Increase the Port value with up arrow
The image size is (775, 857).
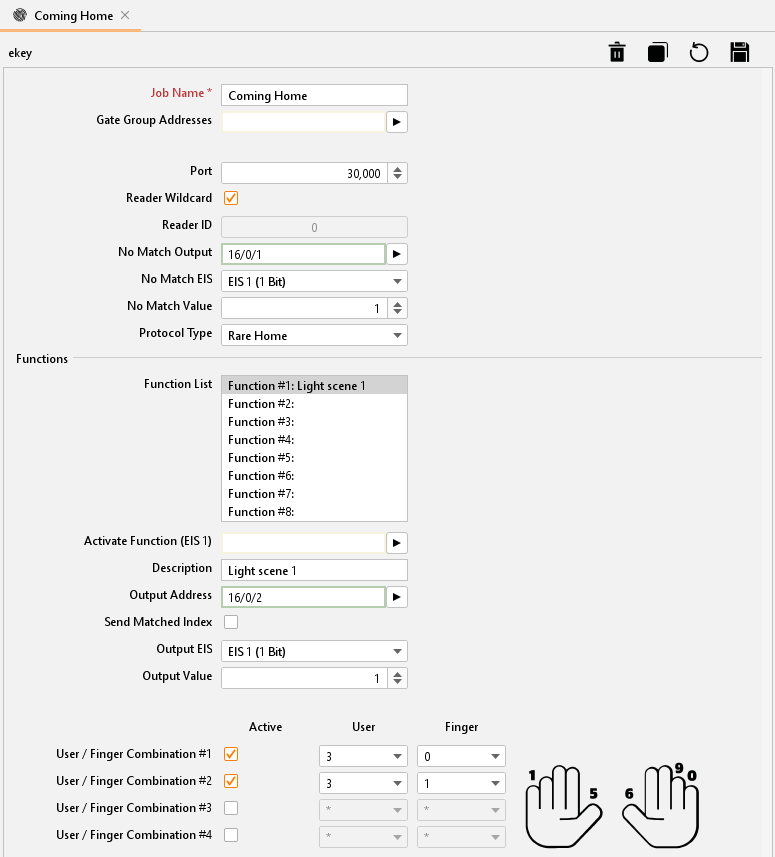tap(398, 169)
